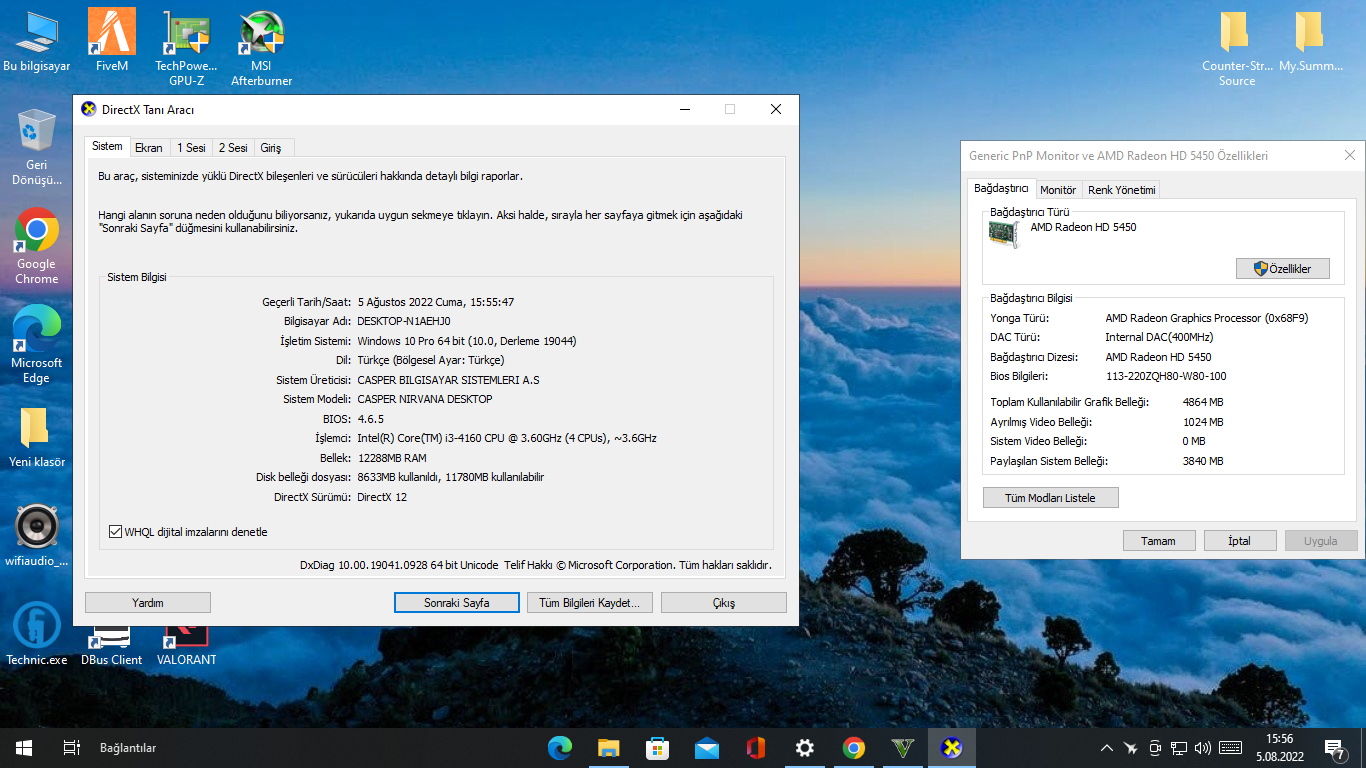Click the Internal DAC(400MHz) value
The height and width of the screenshot is (768, 1366).
point(1159,337)
